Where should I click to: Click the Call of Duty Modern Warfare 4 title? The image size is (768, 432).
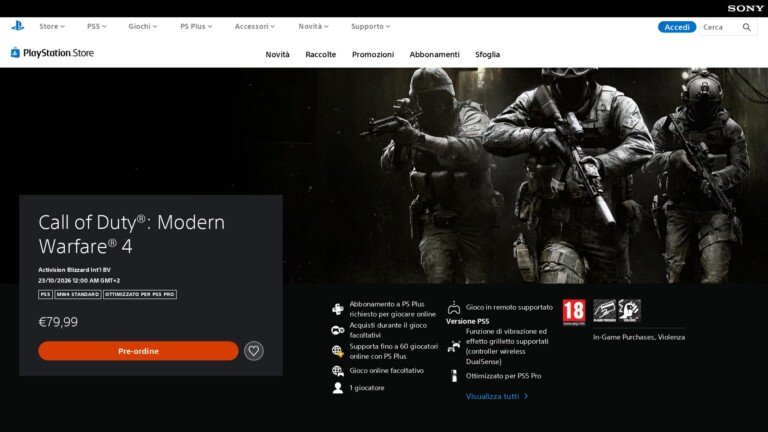click(x=131, y=234)
